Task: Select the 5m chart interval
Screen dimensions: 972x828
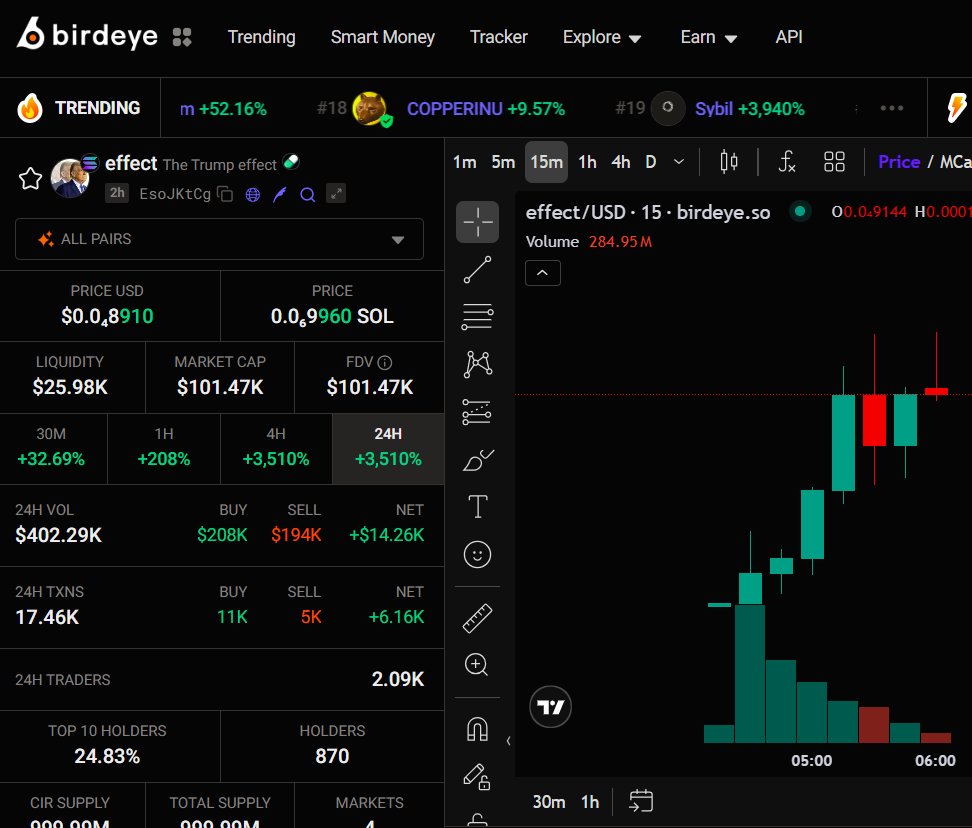Action: point(503,162)
